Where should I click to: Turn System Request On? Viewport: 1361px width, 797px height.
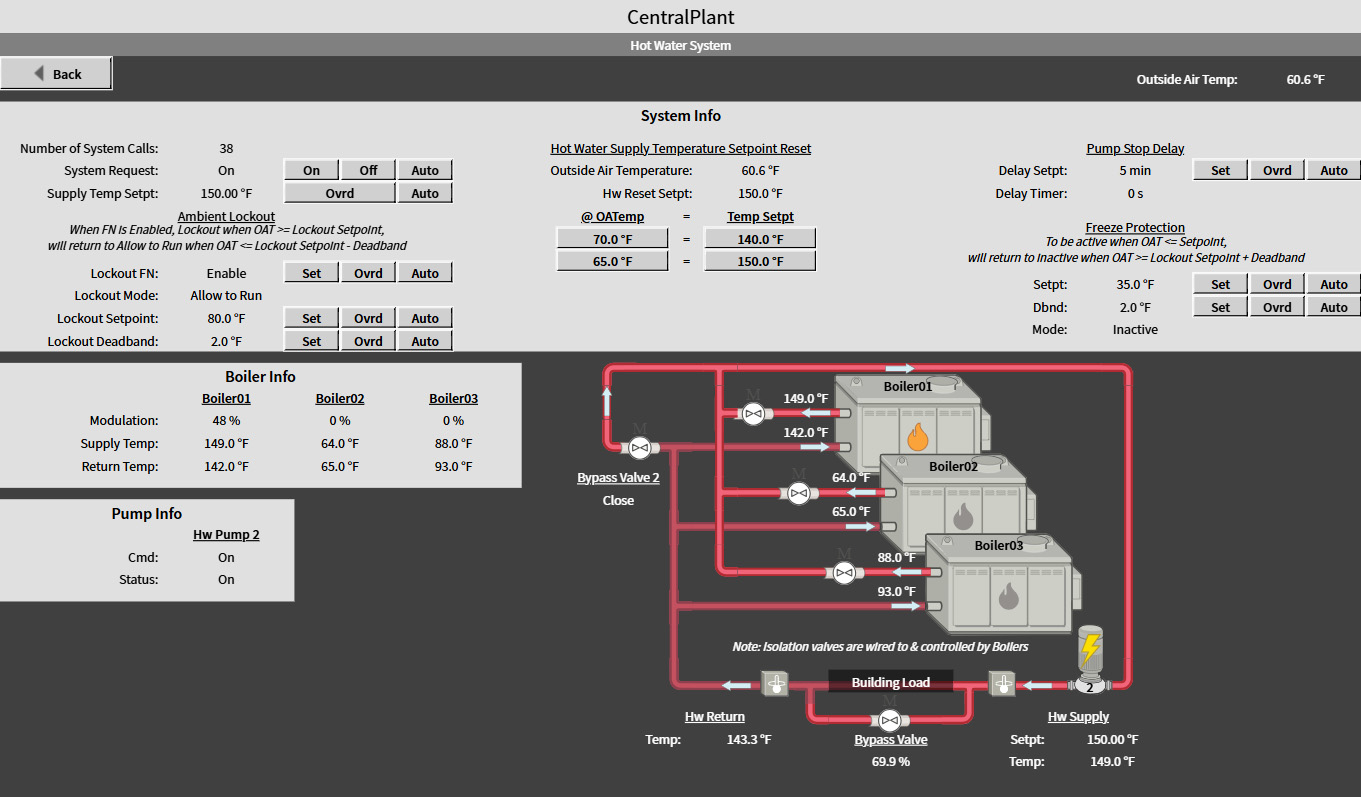coord(312,170)
